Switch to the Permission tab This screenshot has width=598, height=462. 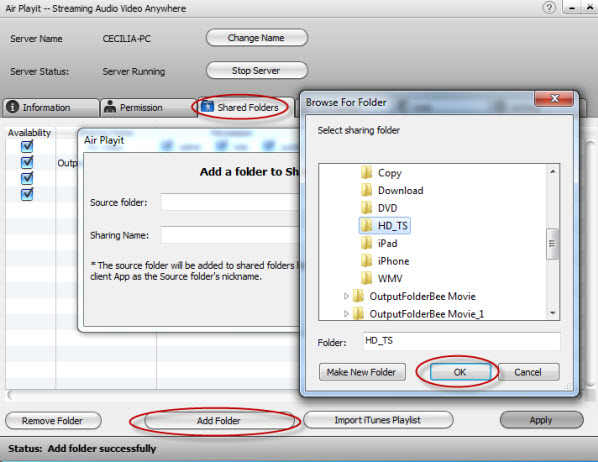click(148, 108)
